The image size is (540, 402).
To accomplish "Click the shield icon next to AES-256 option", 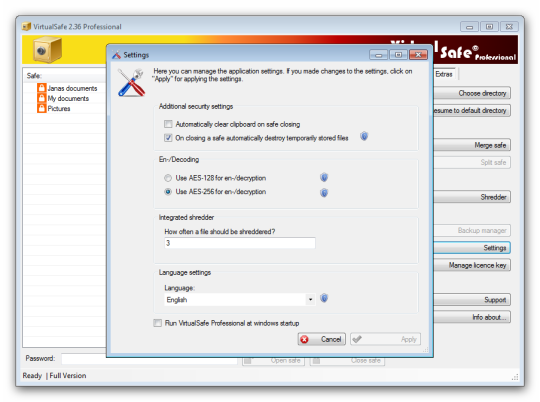I will pos(324,193).
